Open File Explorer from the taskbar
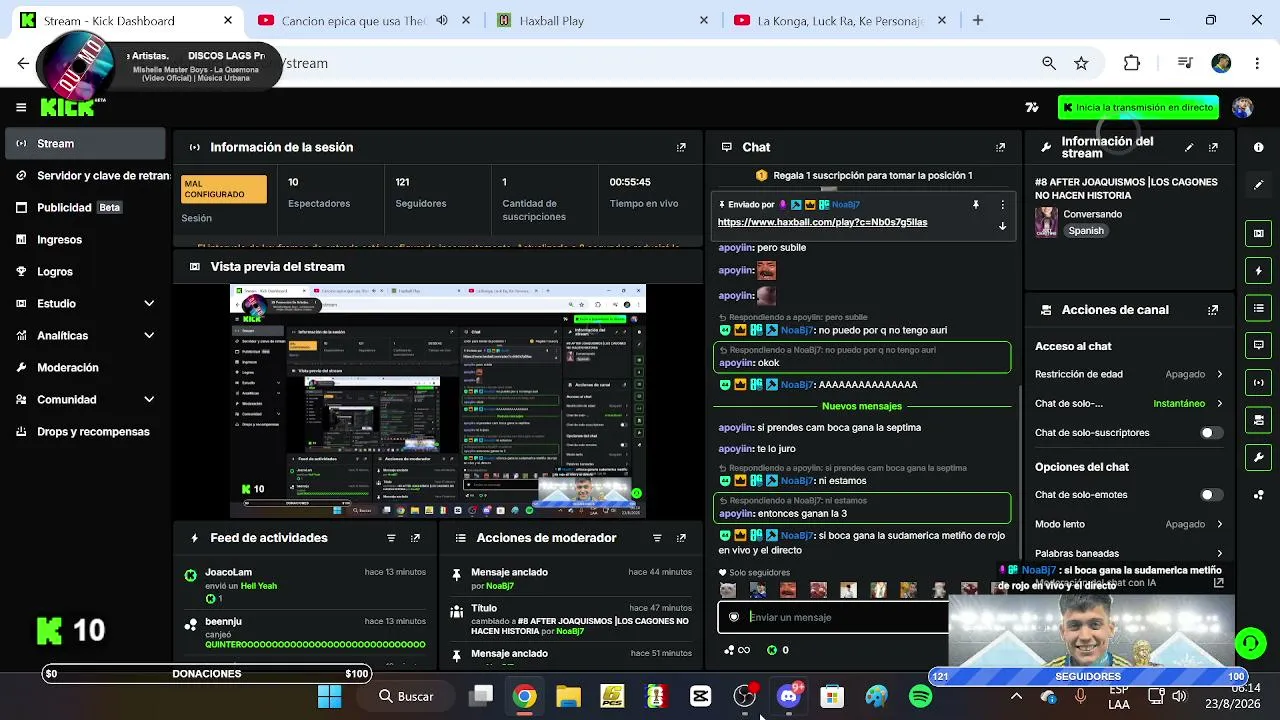 tap(568, 696)
